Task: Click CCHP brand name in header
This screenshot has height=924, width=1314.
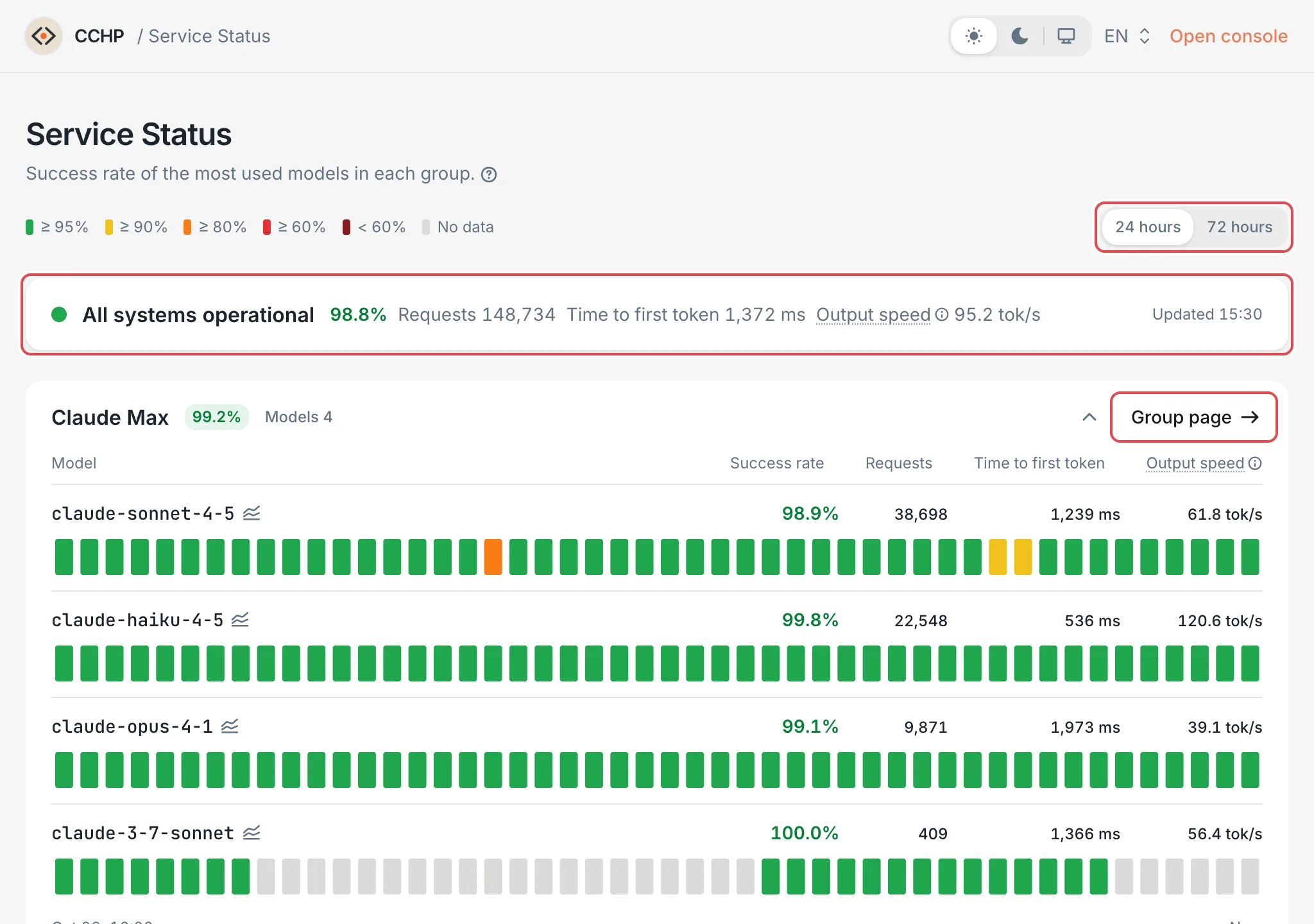Action: (99, 36)
